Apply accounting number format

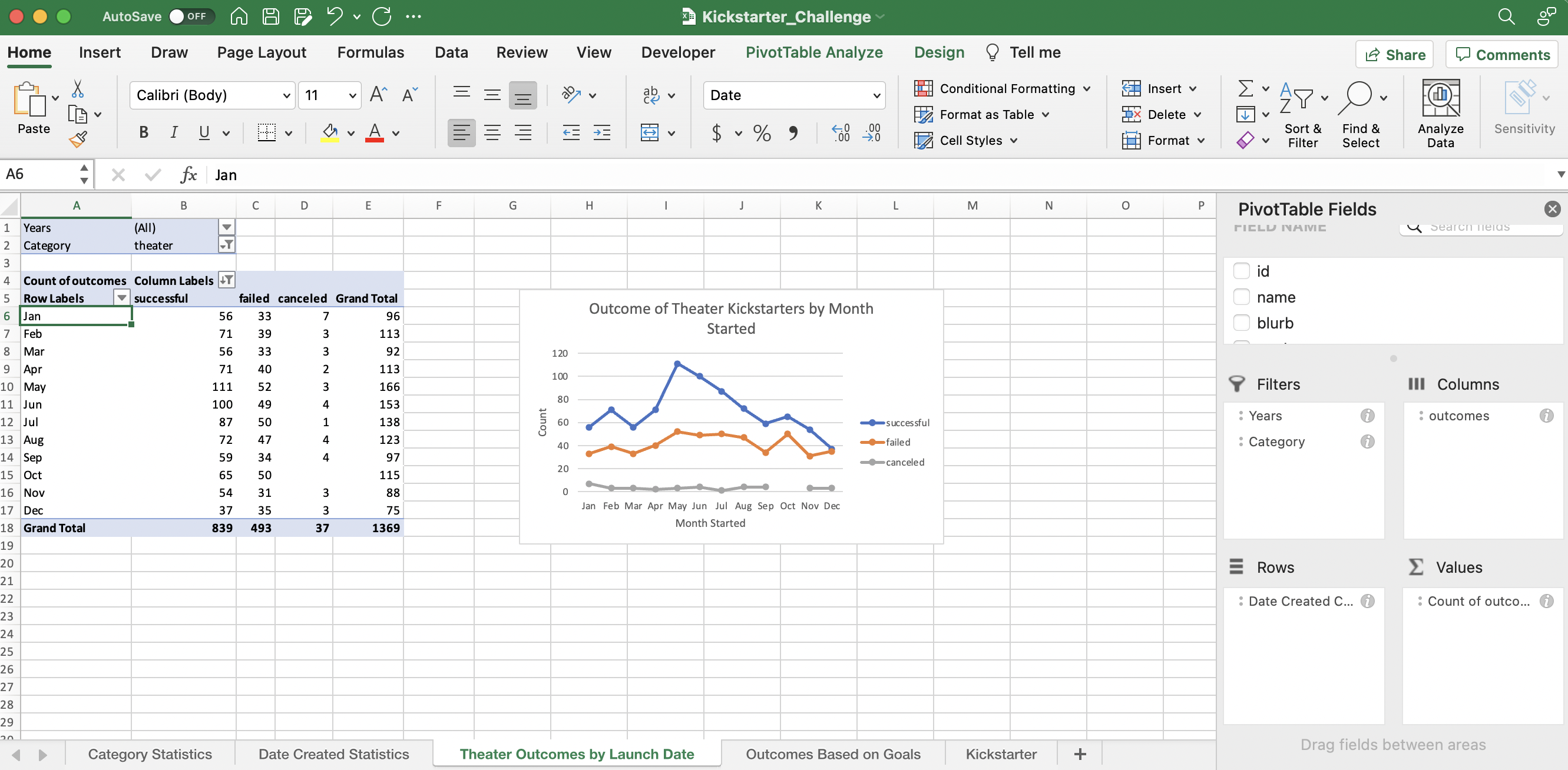pyautogui.click(x=717, y=133)
